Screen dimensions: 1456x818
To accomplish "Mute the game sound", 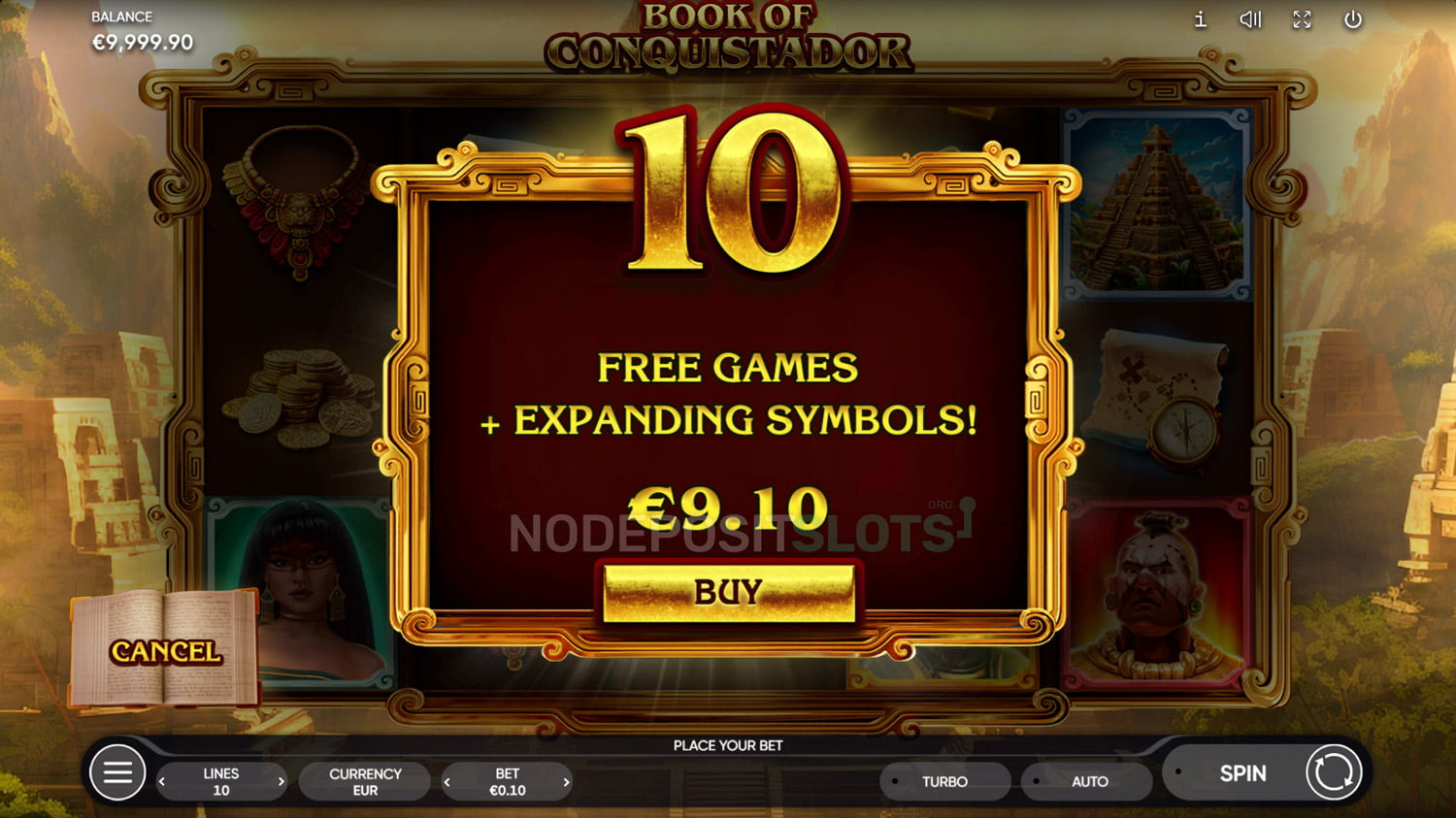I will click(1250, 19).
